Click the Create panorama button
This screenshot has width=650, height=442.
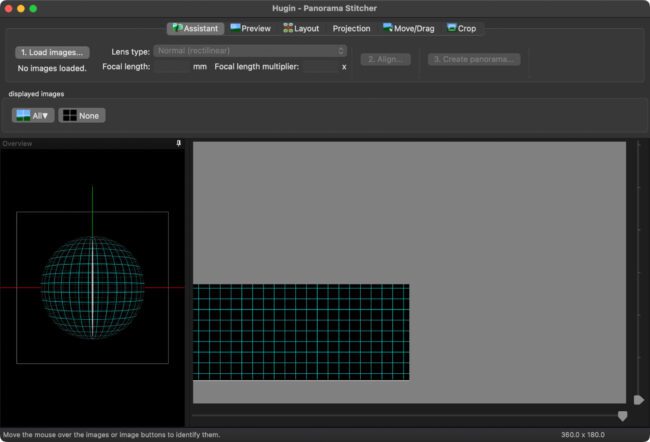coord(474,59)
